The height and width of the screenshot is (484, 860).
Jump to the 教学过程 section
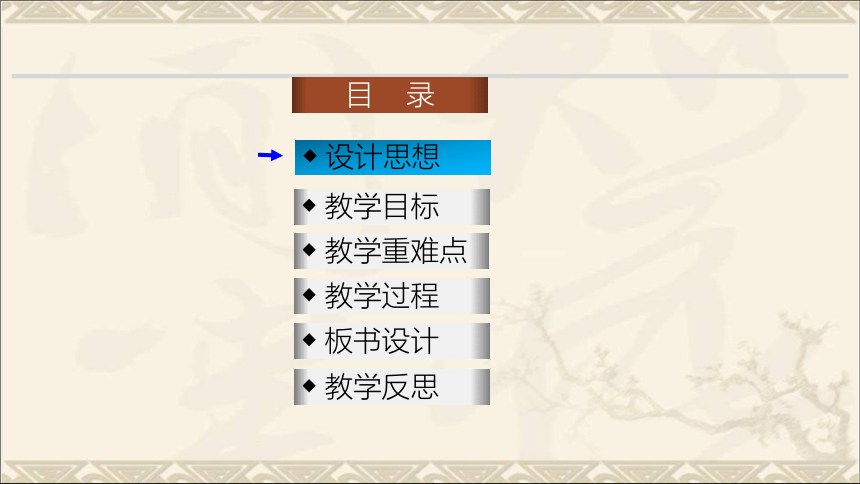point(392,296)
